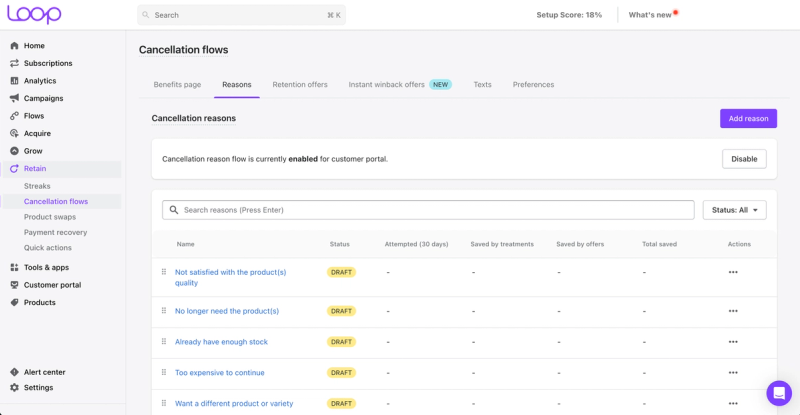Open Streaks under Retain
The width and height of the screenshot is (800, 415).
tap(37, 186)
